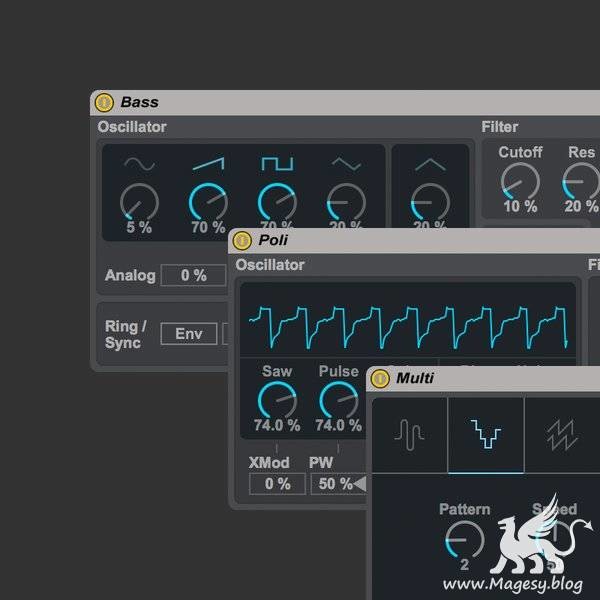Click the sub oscillator triangle icon in Bass

(429, 164)
